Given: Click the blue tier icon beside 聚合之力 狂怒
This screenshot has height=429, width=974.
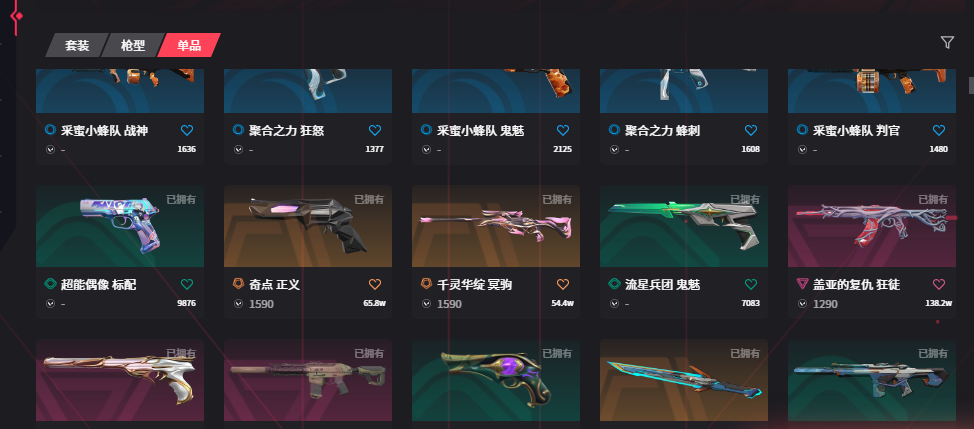Looking at the screenshot, I should [x=238, y=130].
